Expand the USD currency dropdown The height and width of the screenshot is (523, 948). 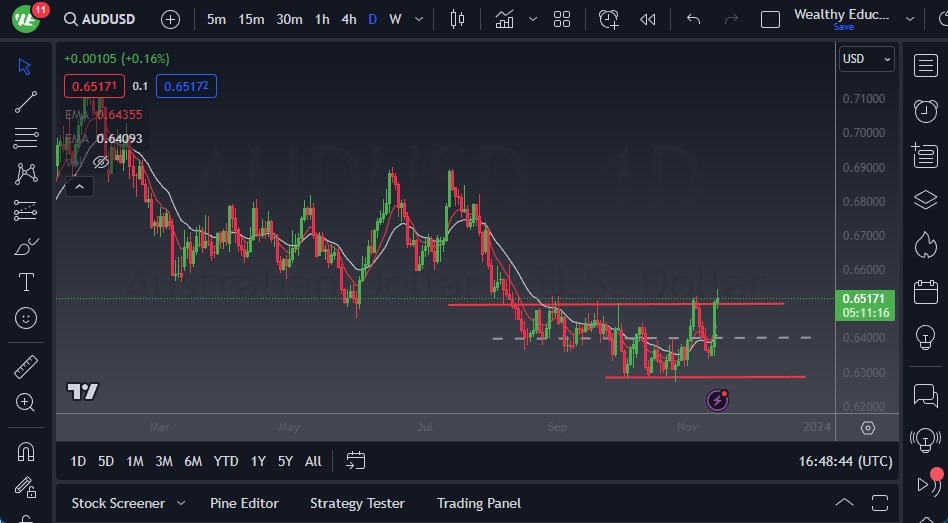point(866,59)
